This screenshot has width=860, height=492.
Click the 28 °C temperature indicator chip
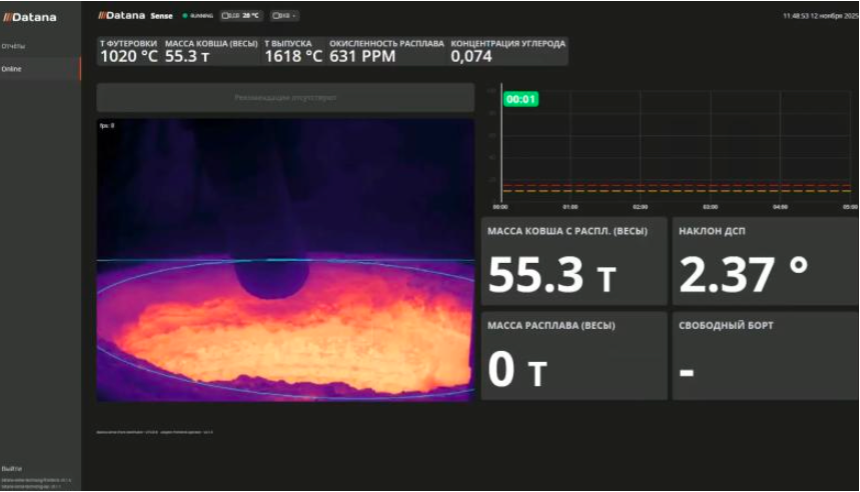pyautogui.click(x=241, y=16)
